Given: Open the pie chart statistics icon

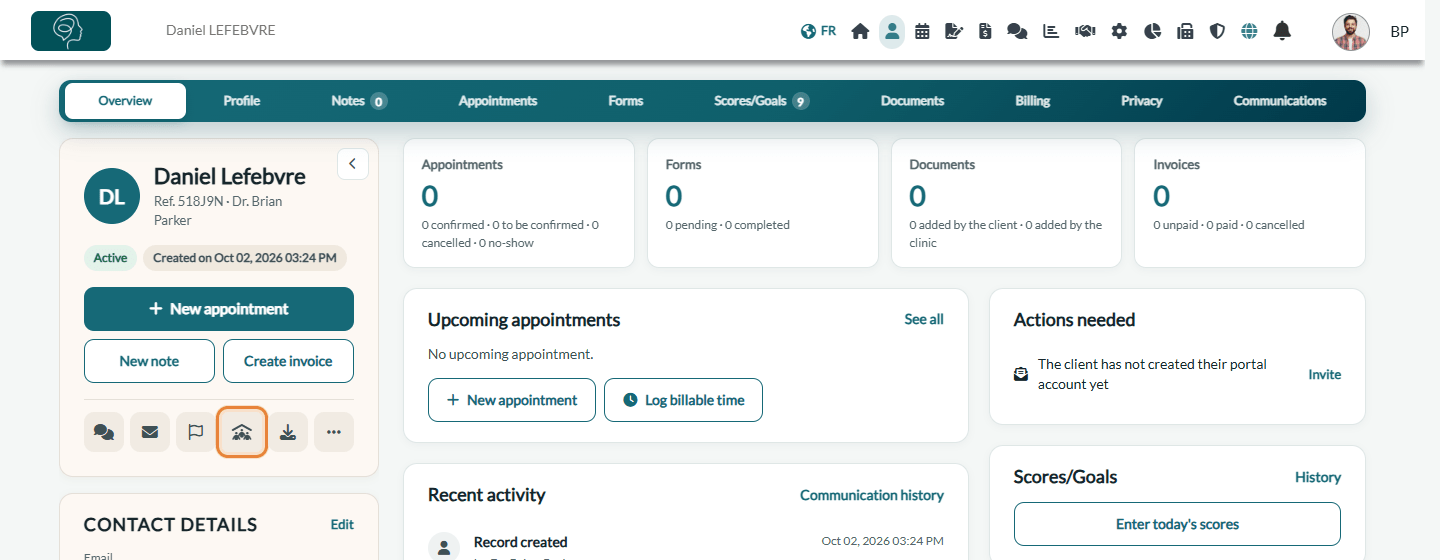Looking at the screenshot, I should click(1152, 31).
